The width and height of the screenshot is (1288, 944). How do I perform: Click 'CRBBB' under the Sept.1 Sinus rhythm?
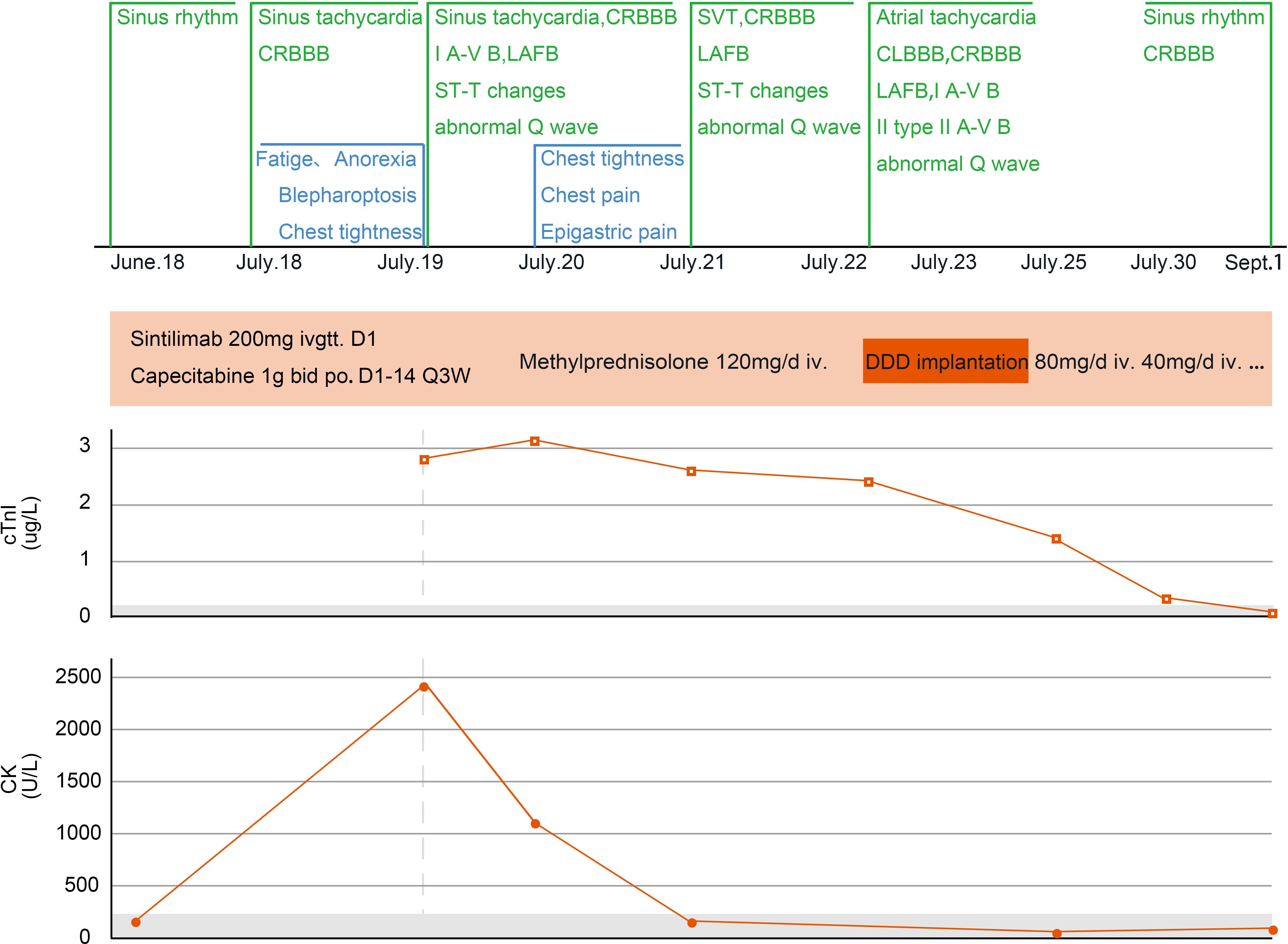1178,54
